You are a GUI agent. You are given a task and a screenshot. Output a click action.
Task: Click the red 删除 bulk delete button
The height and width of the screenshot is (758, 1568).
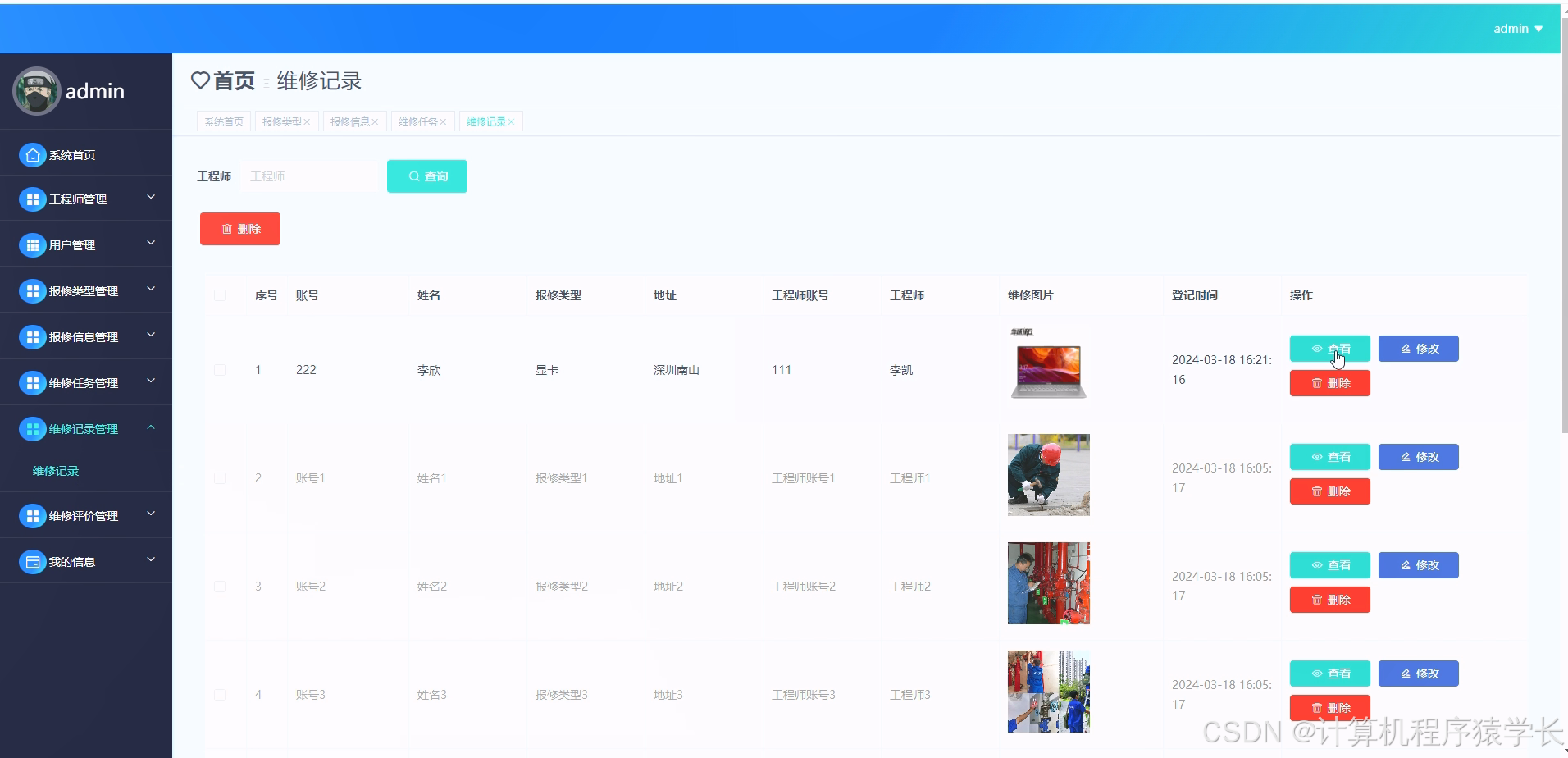click(x=239, y=229)
